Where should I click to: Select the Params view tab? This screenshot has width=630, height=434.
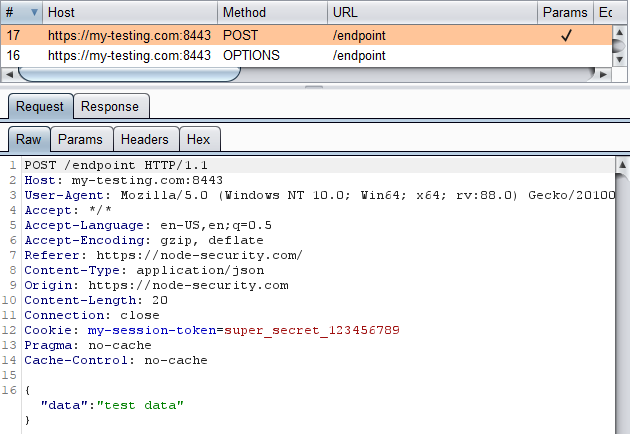79,140
